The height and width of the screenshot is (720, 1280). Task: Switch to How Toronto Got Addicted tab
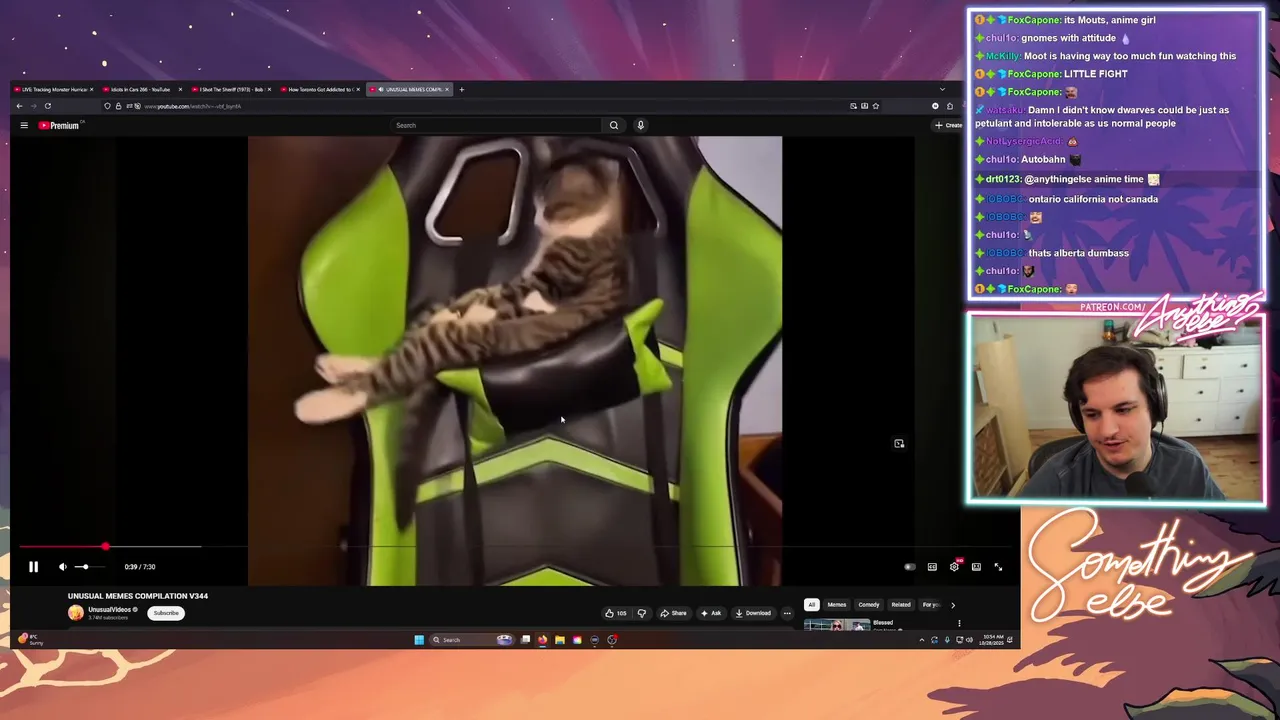(320, 90)
